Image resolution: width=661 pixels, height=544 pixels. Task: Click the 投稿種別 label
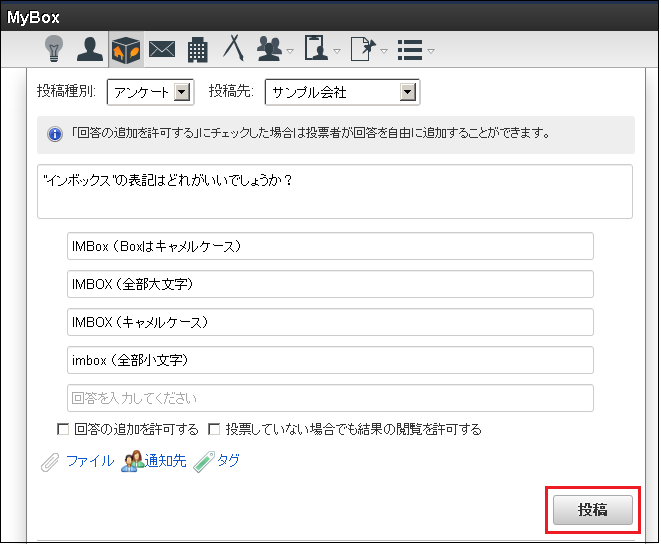tap(66, 91)
